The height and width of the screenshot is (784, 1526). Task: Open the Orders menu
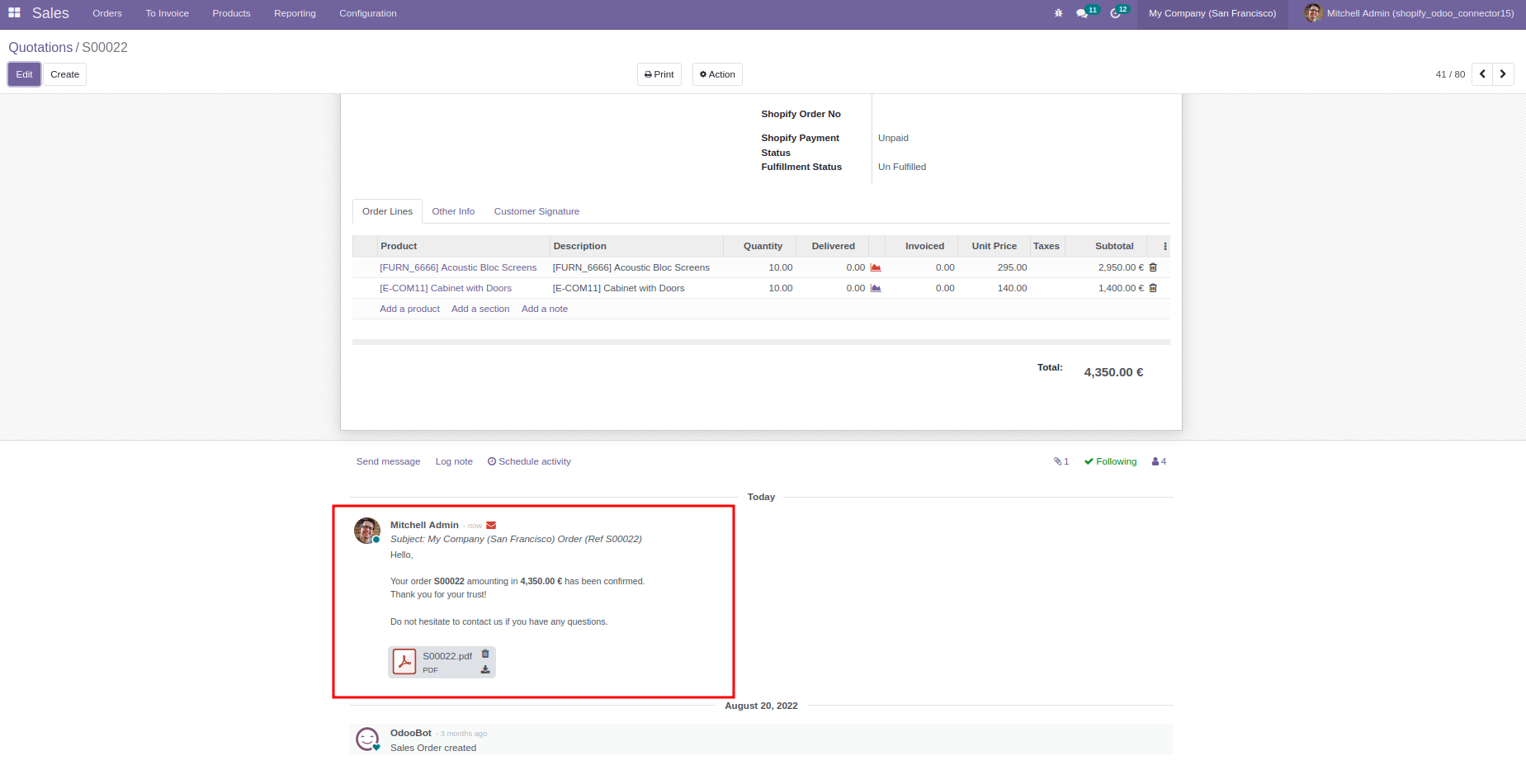[x=107, y=13]
